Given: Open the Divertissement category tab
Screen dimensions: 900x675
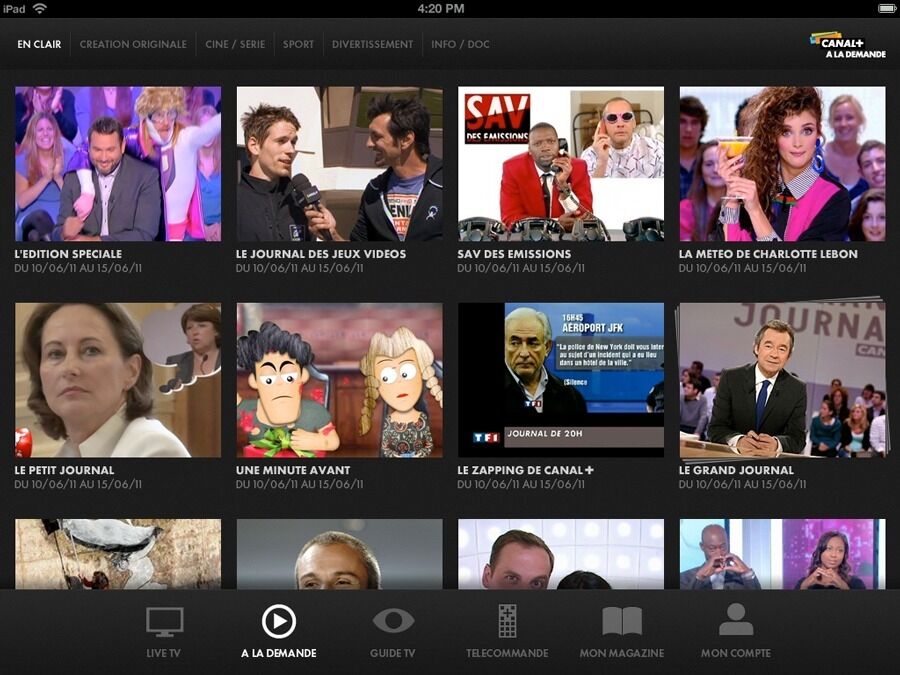Looking at the screenshot, I should [372, 45].
